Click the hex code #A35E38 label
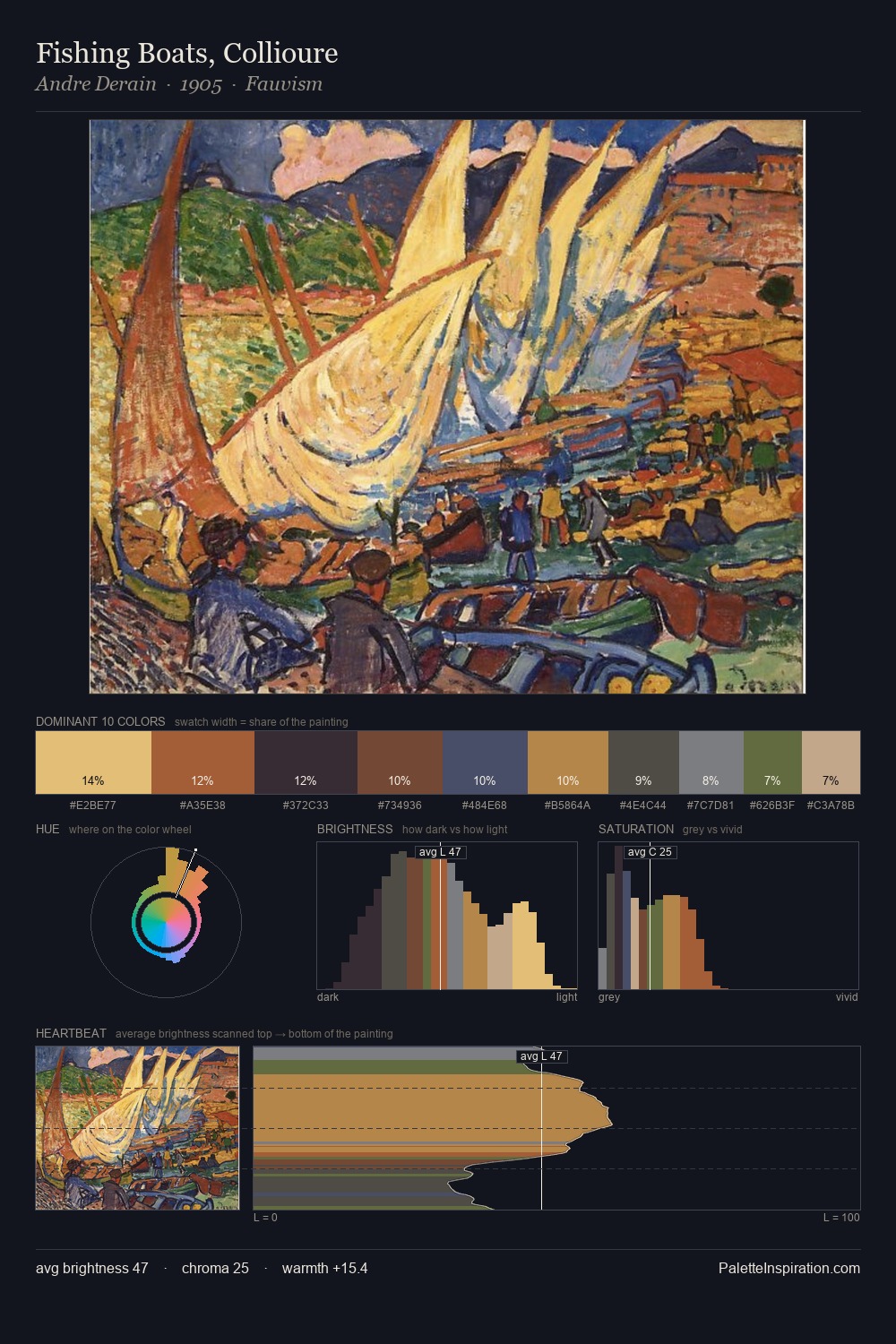This screenshot has width=896, height=1344. coord(202,806)
